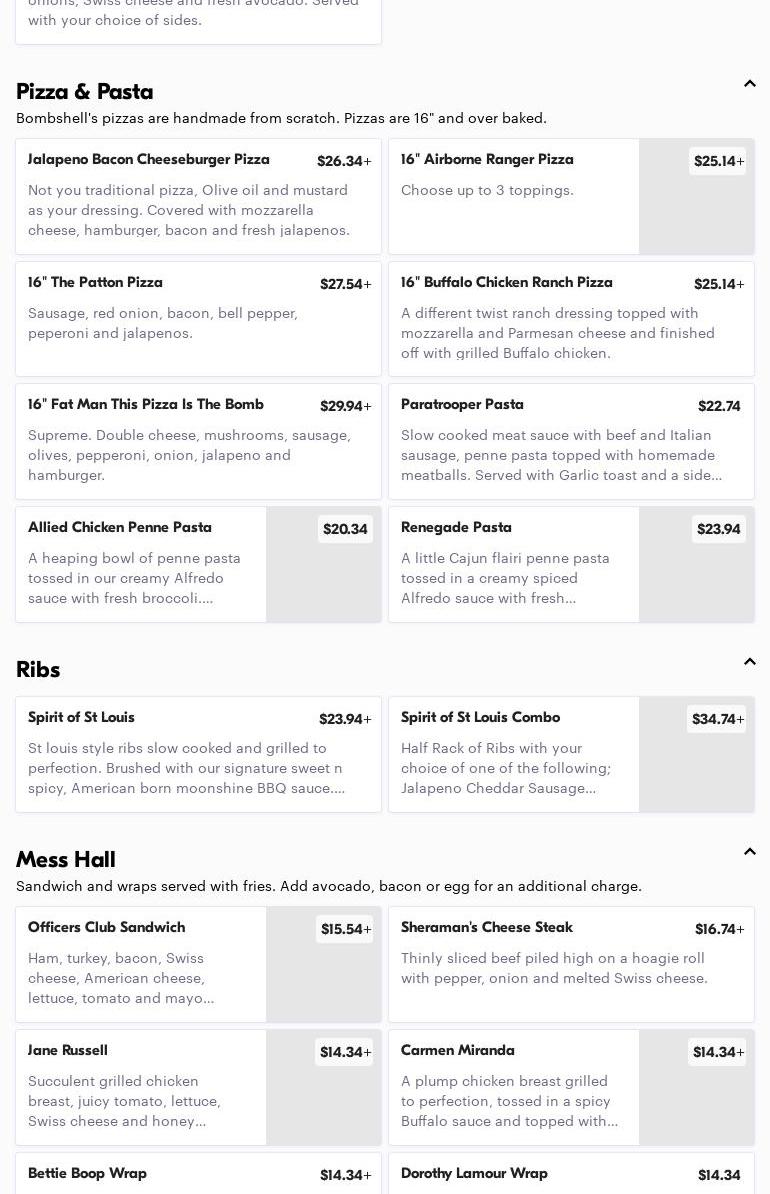Select the Spirit of St Louis ribs title
Viewport: 770px width, 1194px height.
click(x=81, y=718)
